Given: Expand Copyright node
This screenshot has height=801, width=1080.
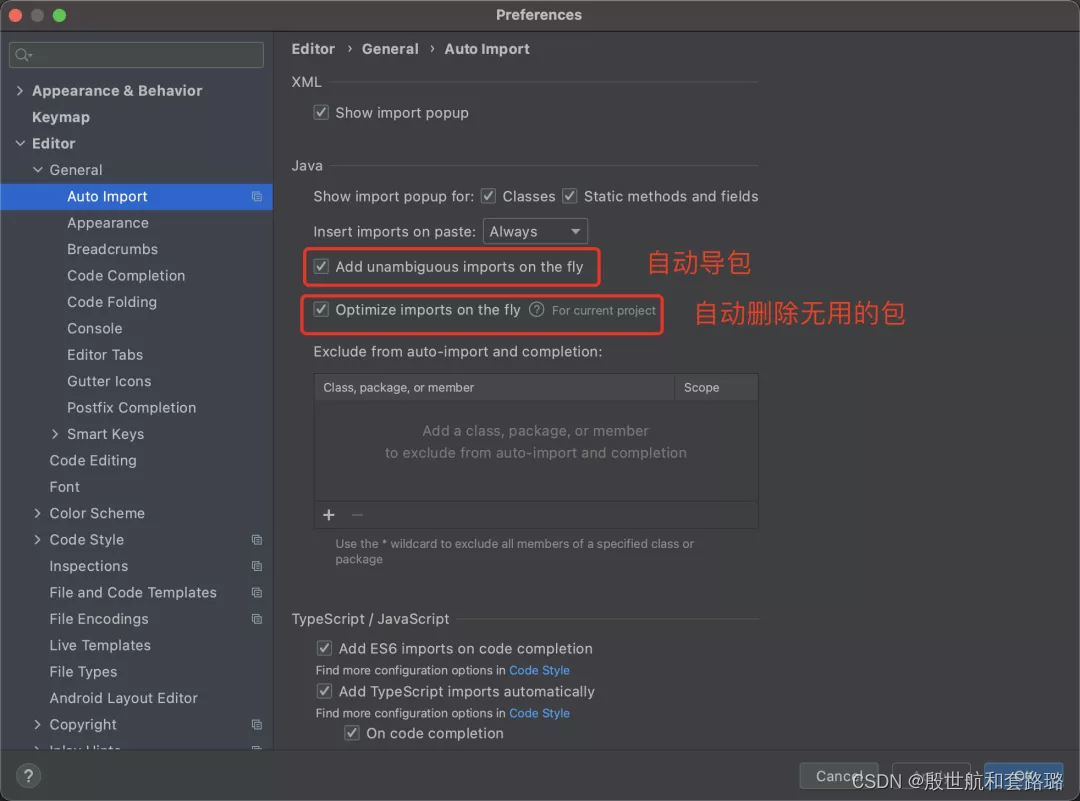Looking at the screenshot, I should 37,725.
